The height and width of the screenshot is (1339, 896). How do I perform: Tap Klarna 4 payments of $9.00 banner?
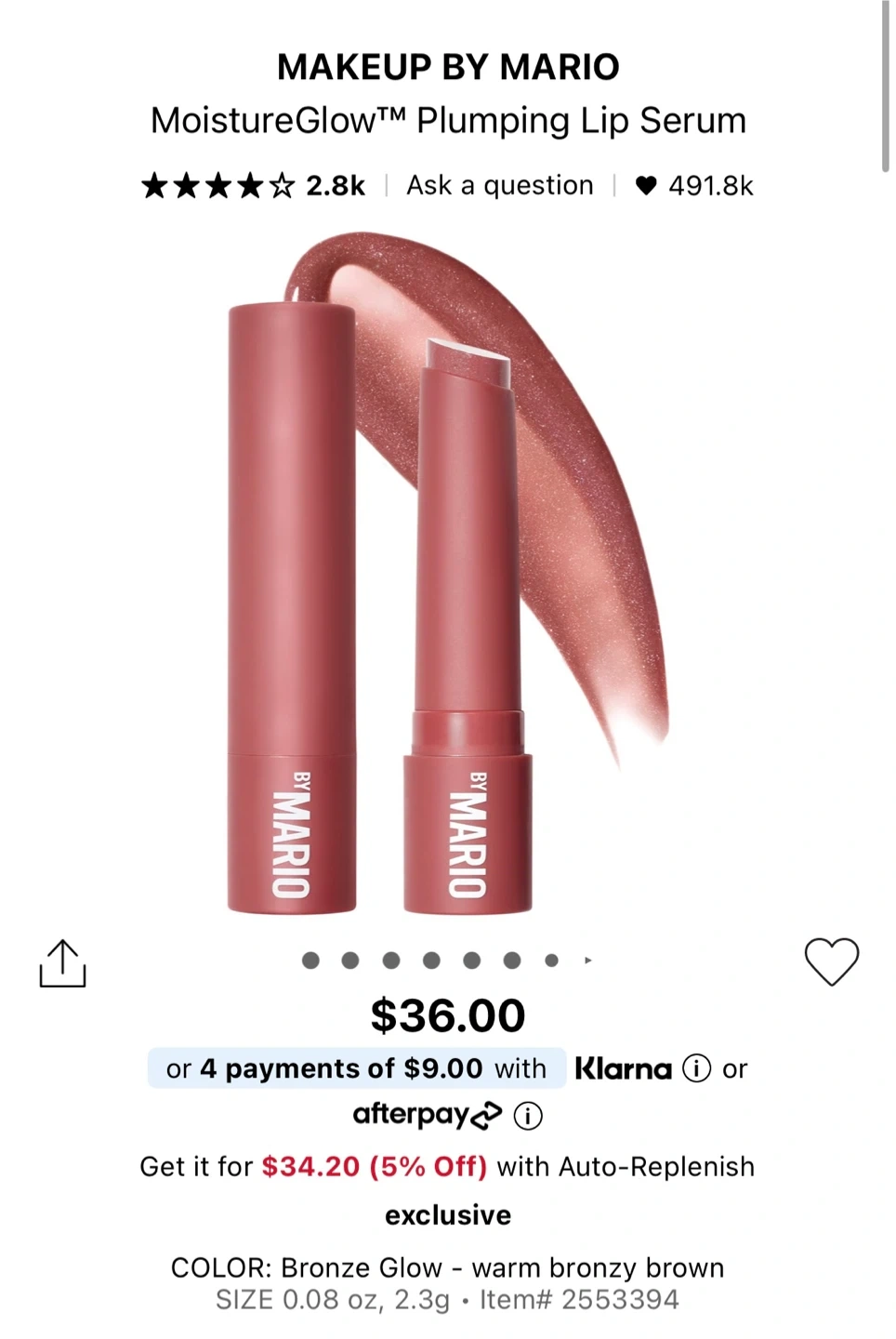click(x=356, y=1068)
